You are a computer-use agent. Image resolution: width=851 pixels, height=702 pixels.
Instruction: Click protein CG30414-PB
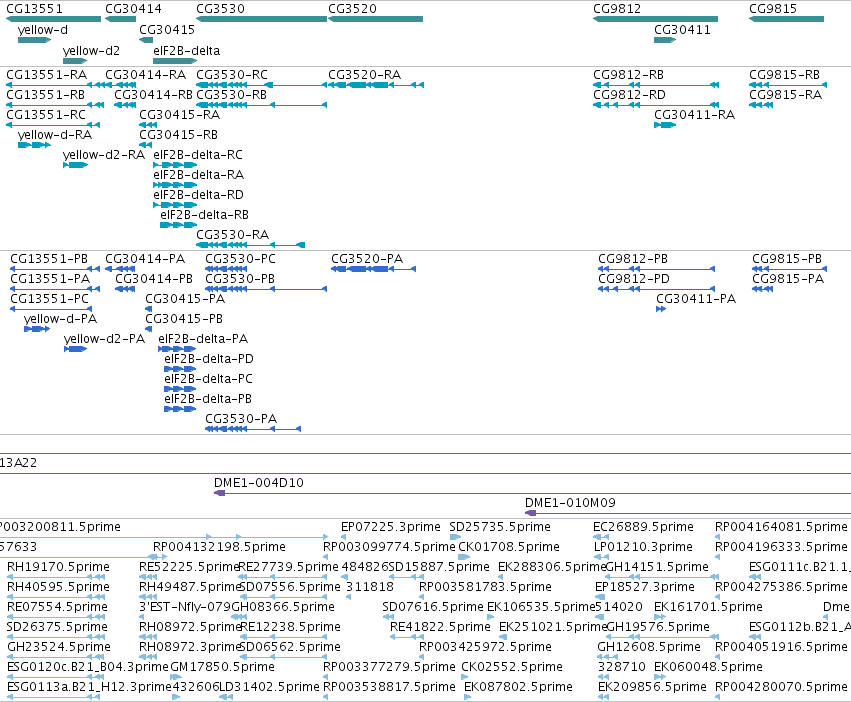click(x=125, y=289)
